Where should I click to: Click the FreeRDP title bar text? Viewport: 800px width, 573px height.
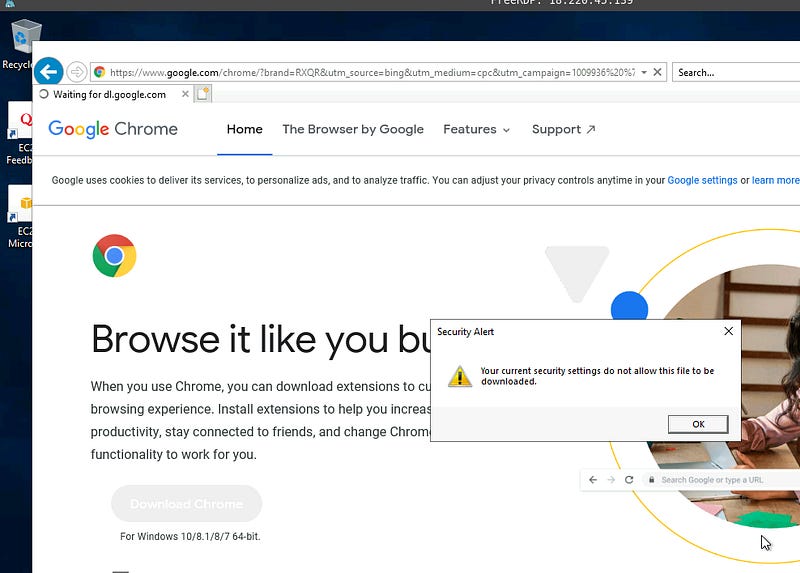click(561, 3)
